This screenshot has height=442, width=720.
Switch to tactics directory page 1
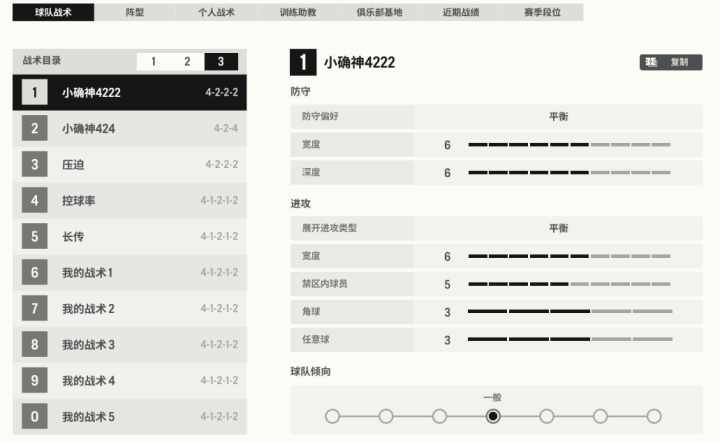point(153,61)
